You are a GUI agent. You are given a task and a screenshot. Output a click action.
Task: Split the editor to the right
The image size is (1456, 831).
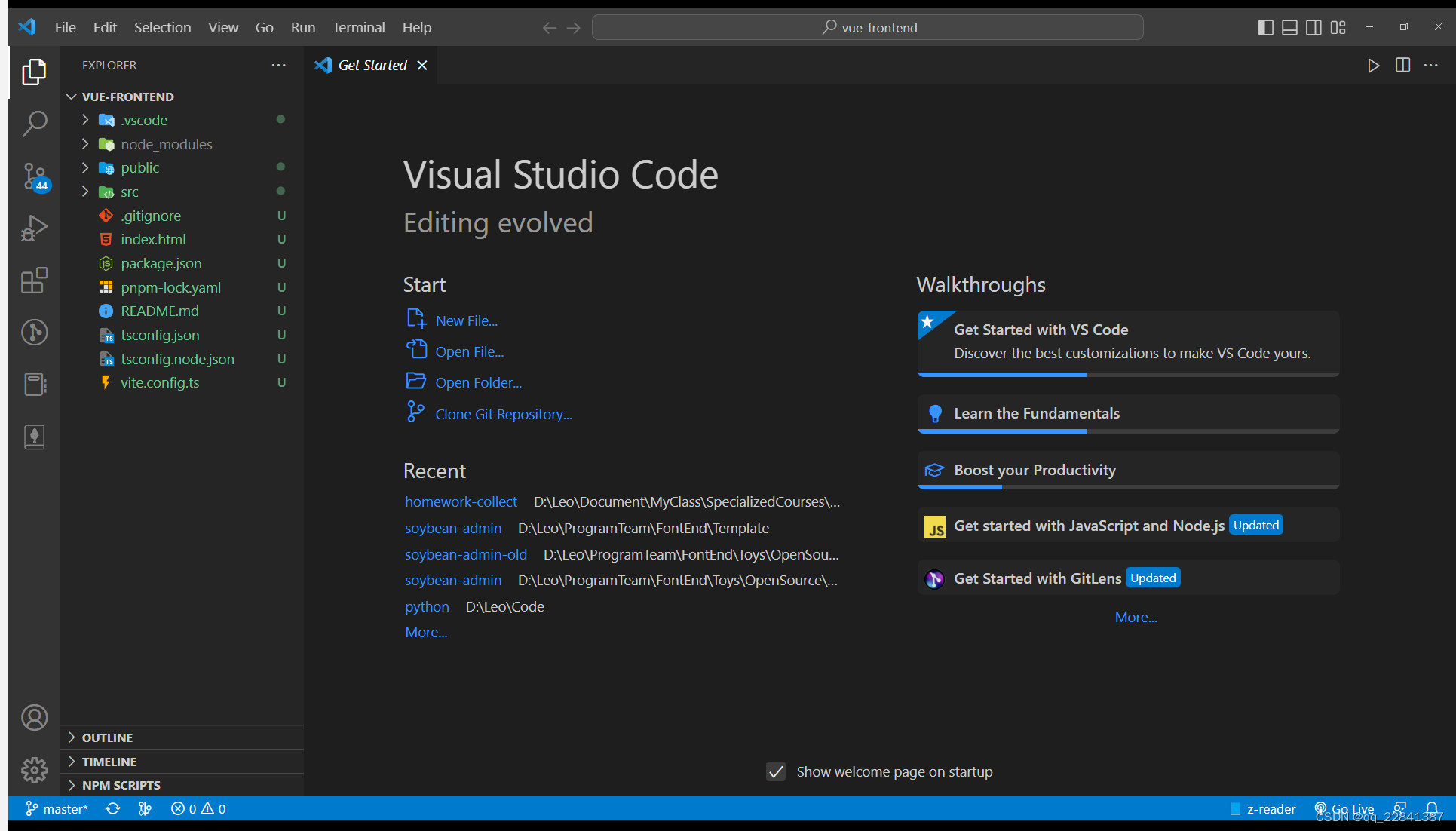[1402, 66]
